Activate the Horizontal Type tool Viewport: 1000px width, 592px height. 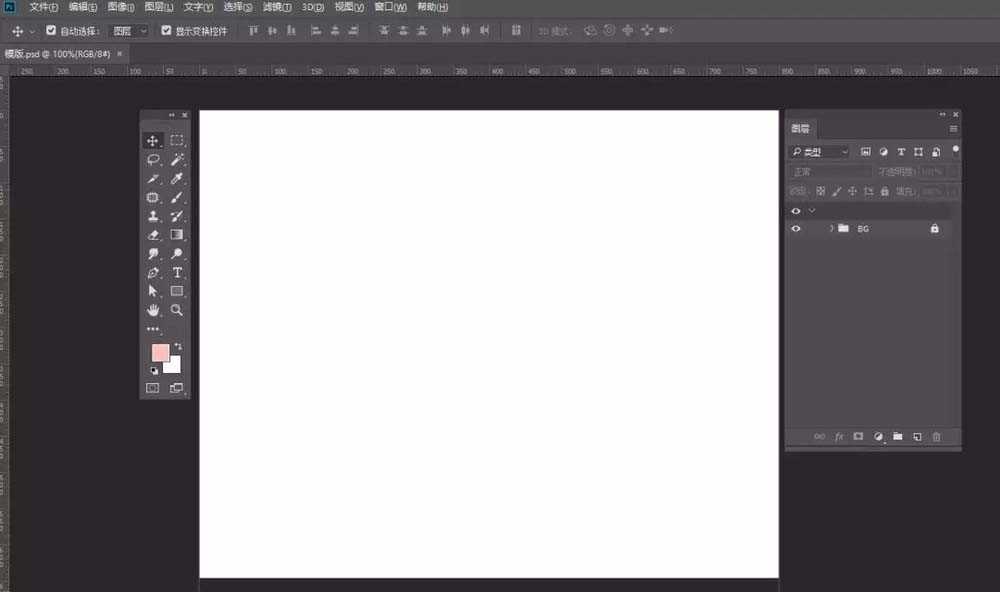177,272
